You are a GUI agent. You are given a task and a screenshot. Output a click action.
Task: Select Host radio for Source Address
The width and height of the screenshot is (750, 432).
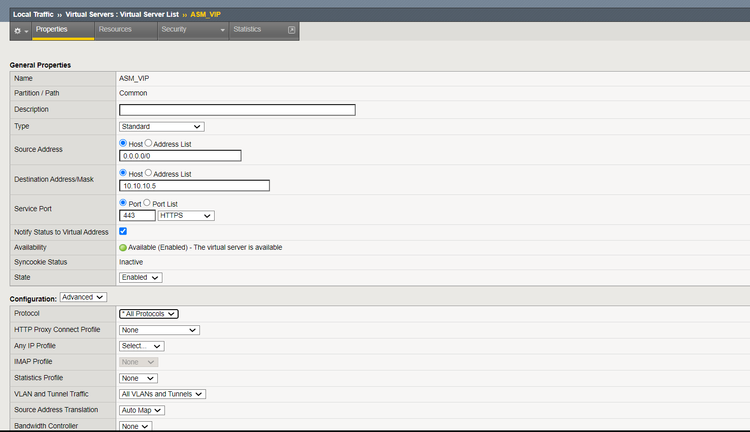pos(123,143)
